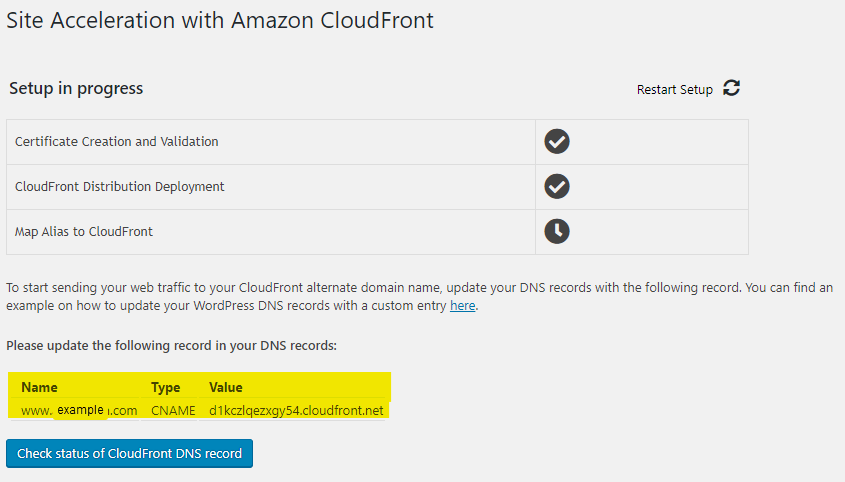
Task: Select the Certificate Creation and Validation row label
Action: (116, 141)
